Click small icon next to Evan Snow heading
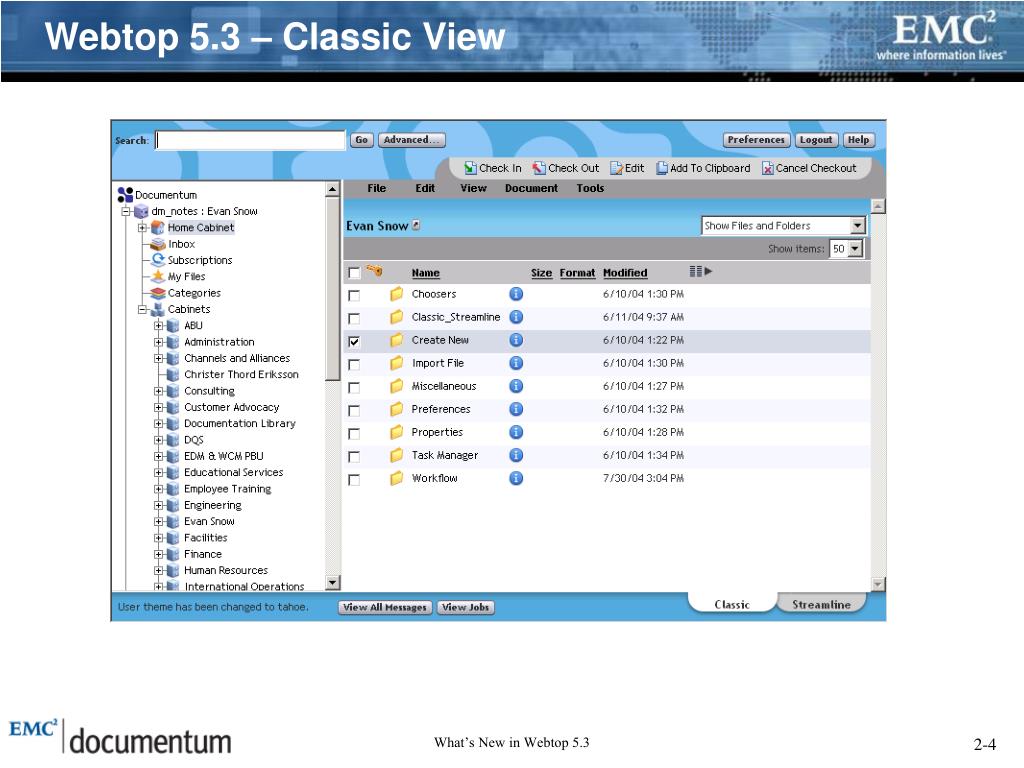The height and width of the screenshot is (768, 1024). point(416,225)
